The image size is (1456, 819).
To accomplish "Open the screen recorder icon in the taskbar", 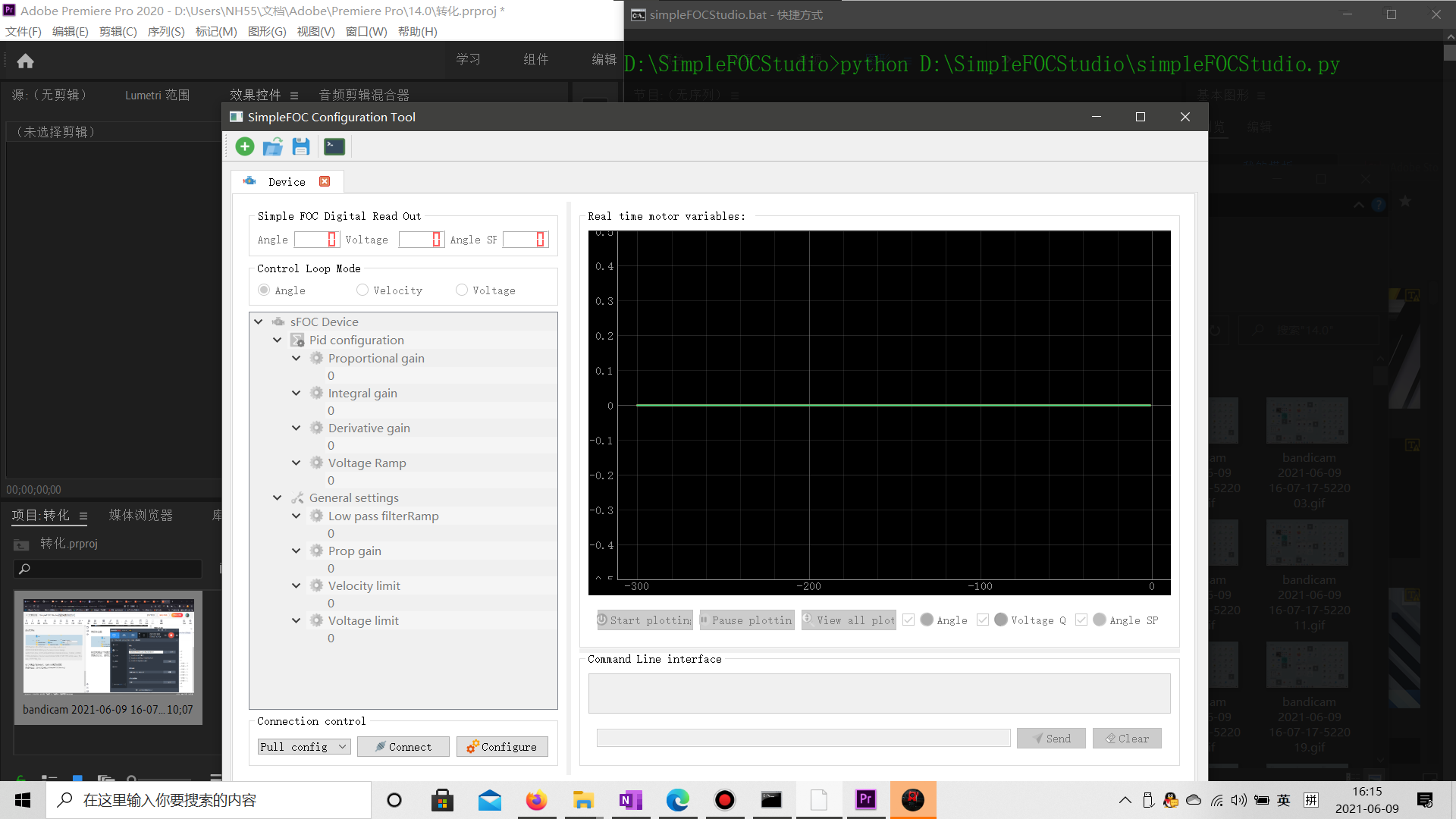I will [x=725, y=800].
